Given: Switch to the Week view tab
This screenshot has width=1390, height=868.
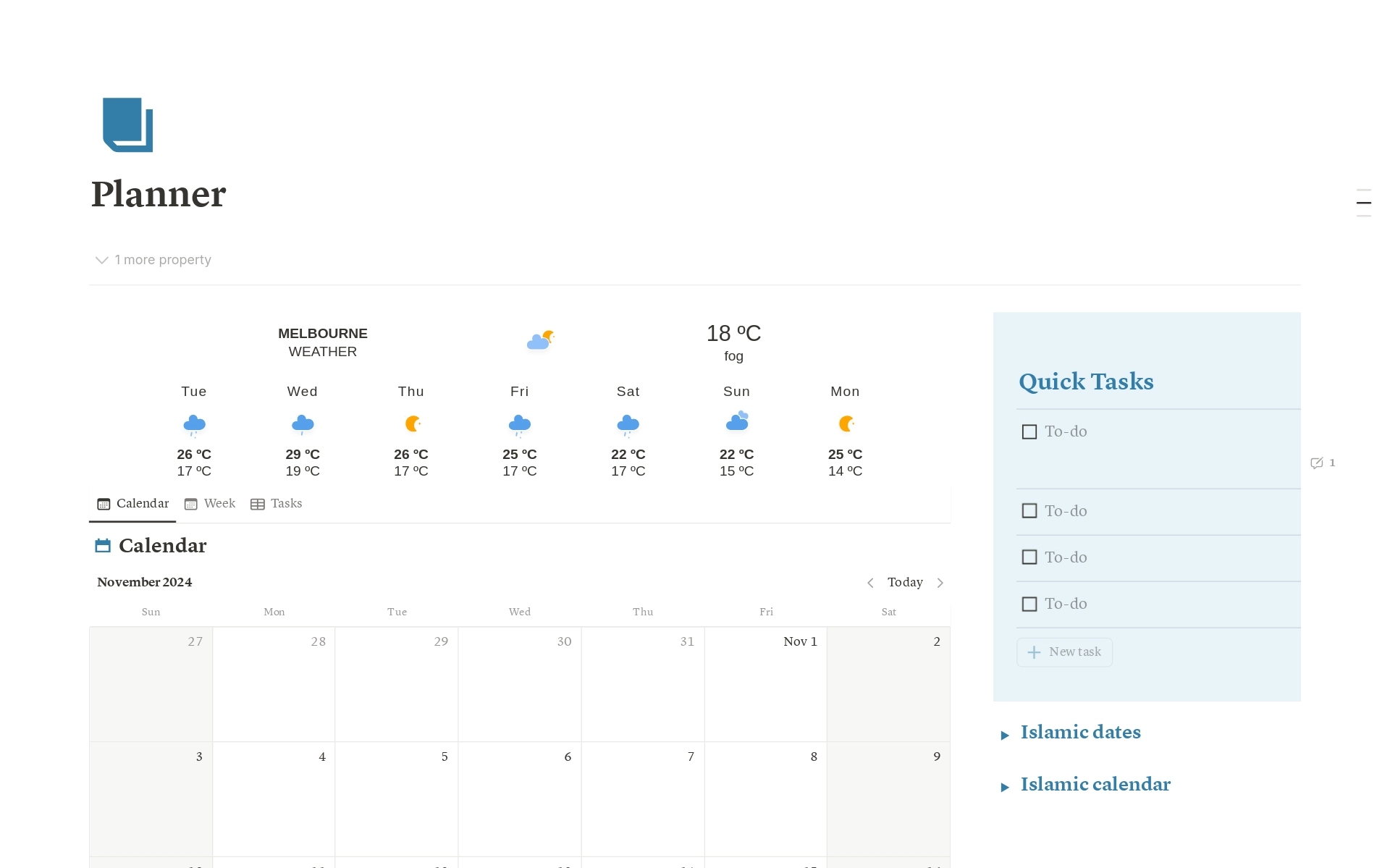Looking at the screenshot, I should (210, 504).
